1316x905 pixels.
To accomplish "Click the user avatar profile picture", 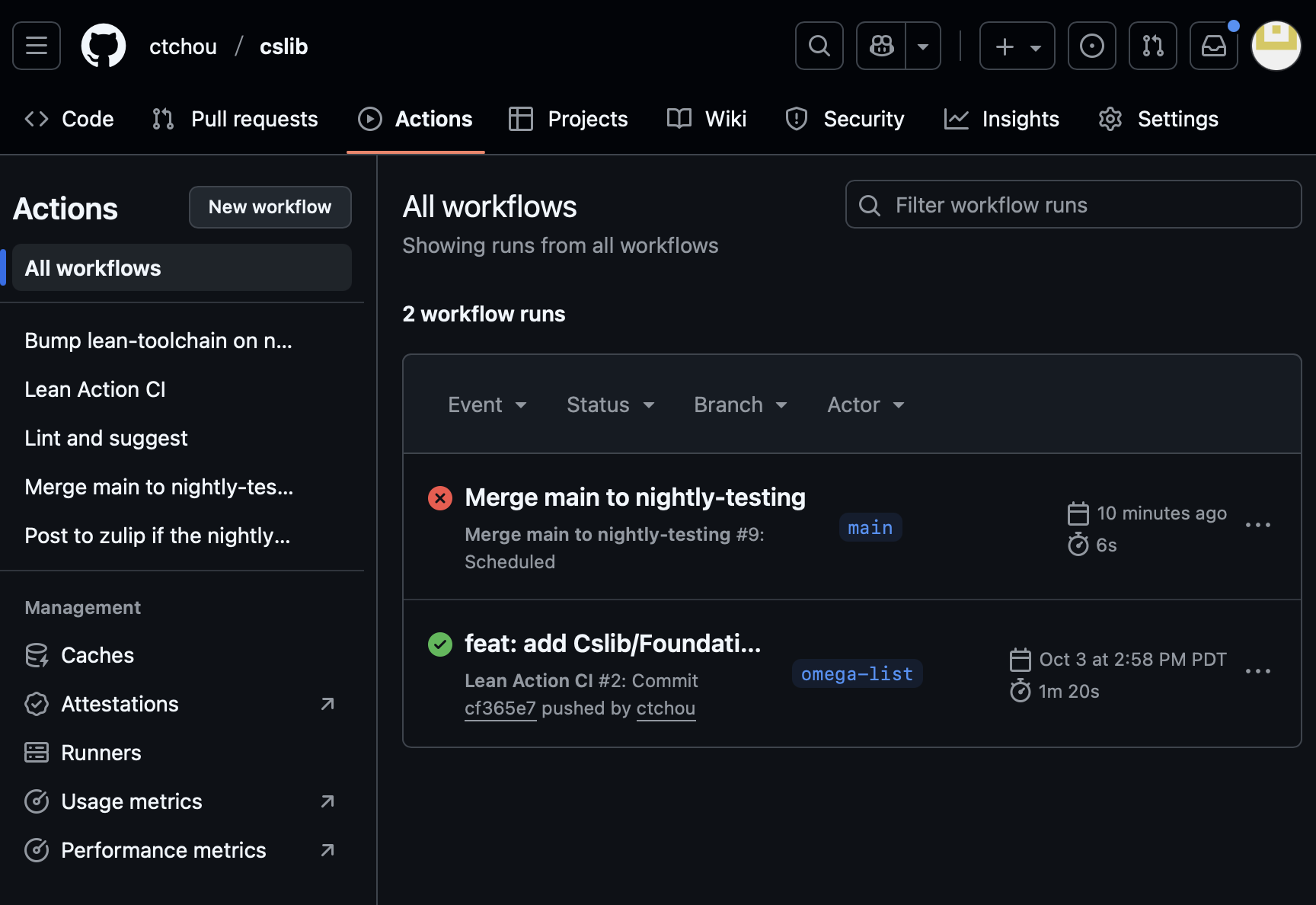I will (1276, 46).
